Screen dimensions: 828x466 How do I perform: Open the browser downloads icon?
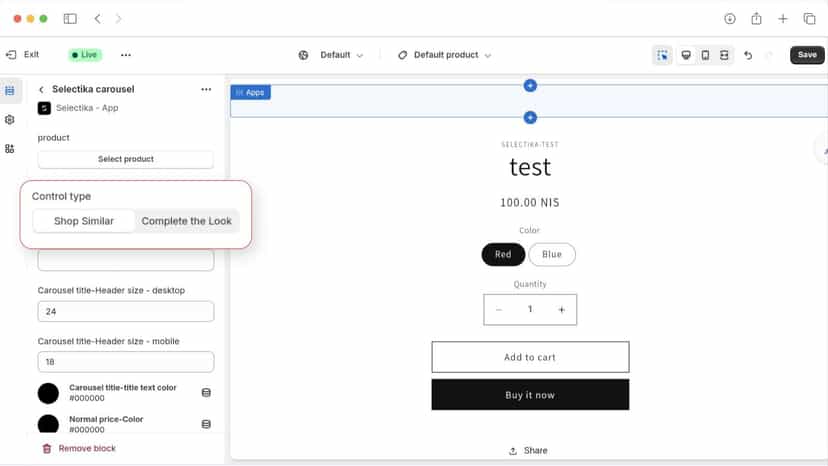pyautogui.click(x=730, y=18)
